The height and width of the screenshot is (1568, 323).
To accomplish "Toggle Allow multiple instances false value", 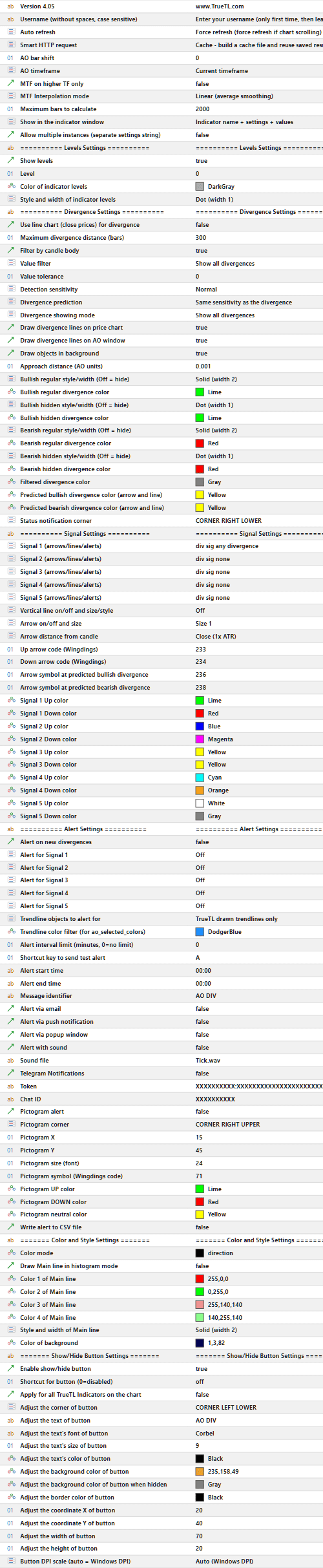I will [x=202, y=135].
